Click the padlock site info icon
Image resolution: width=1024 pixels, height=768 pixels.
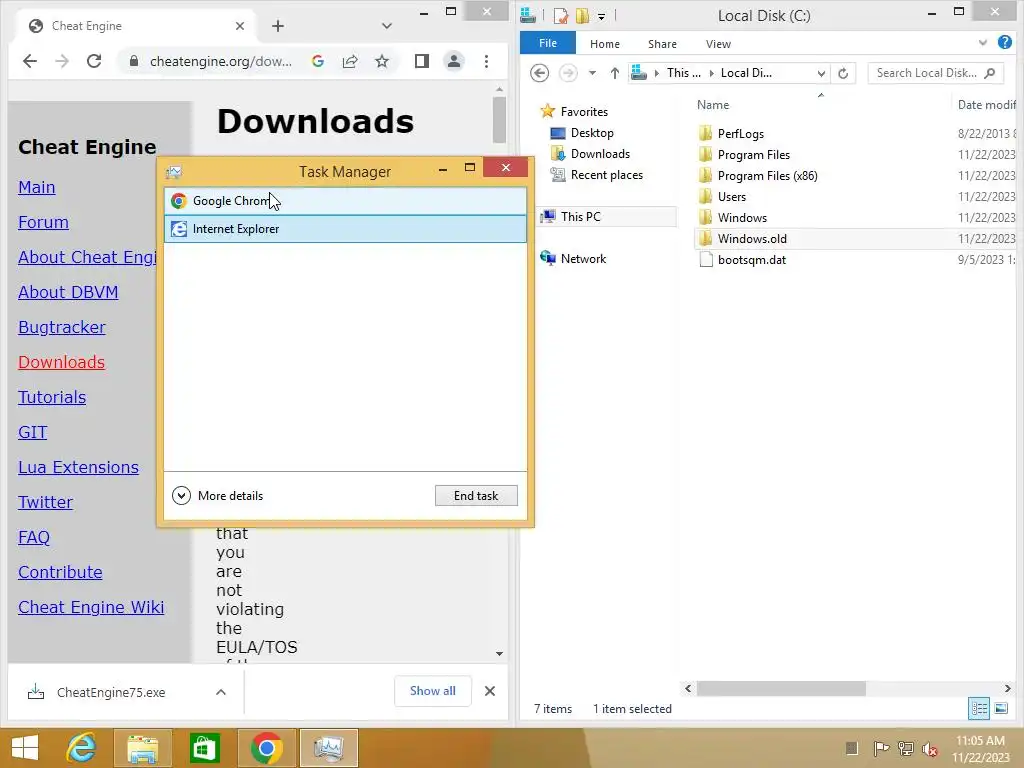pos(134,61)
